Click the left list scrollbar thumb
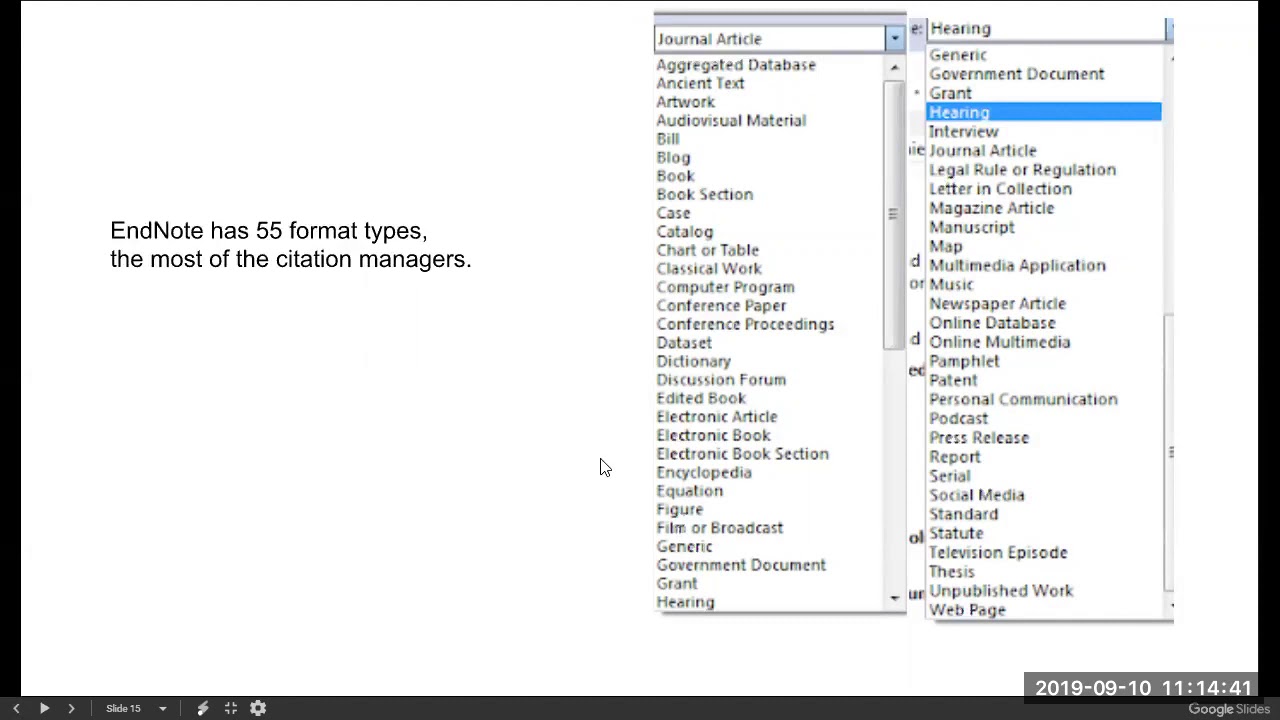 pos(893,214)
